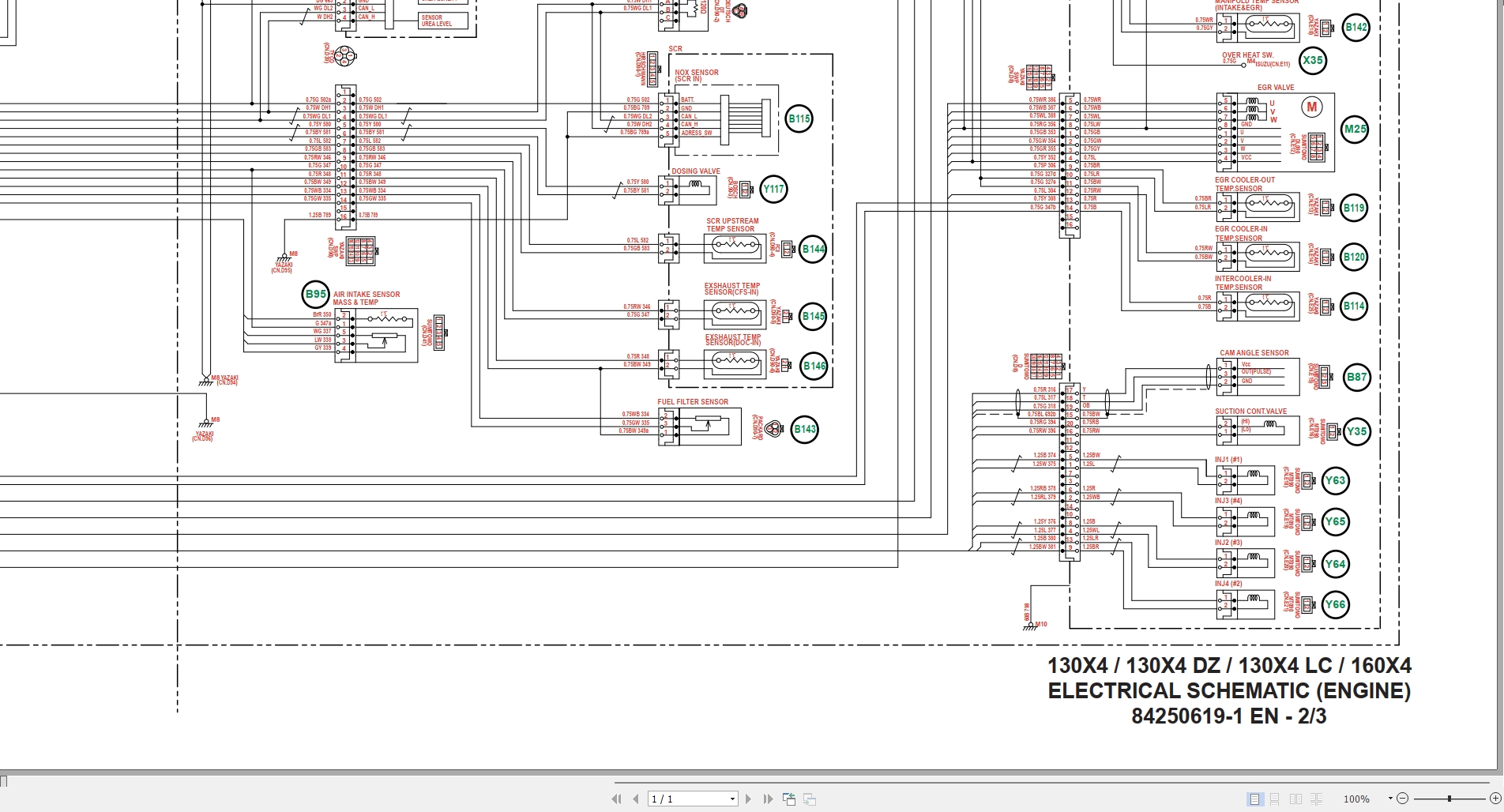Click the next view icon
The height and width of the screenshot is (812, 1504).
pyautogui.click(x=810, y=799)
